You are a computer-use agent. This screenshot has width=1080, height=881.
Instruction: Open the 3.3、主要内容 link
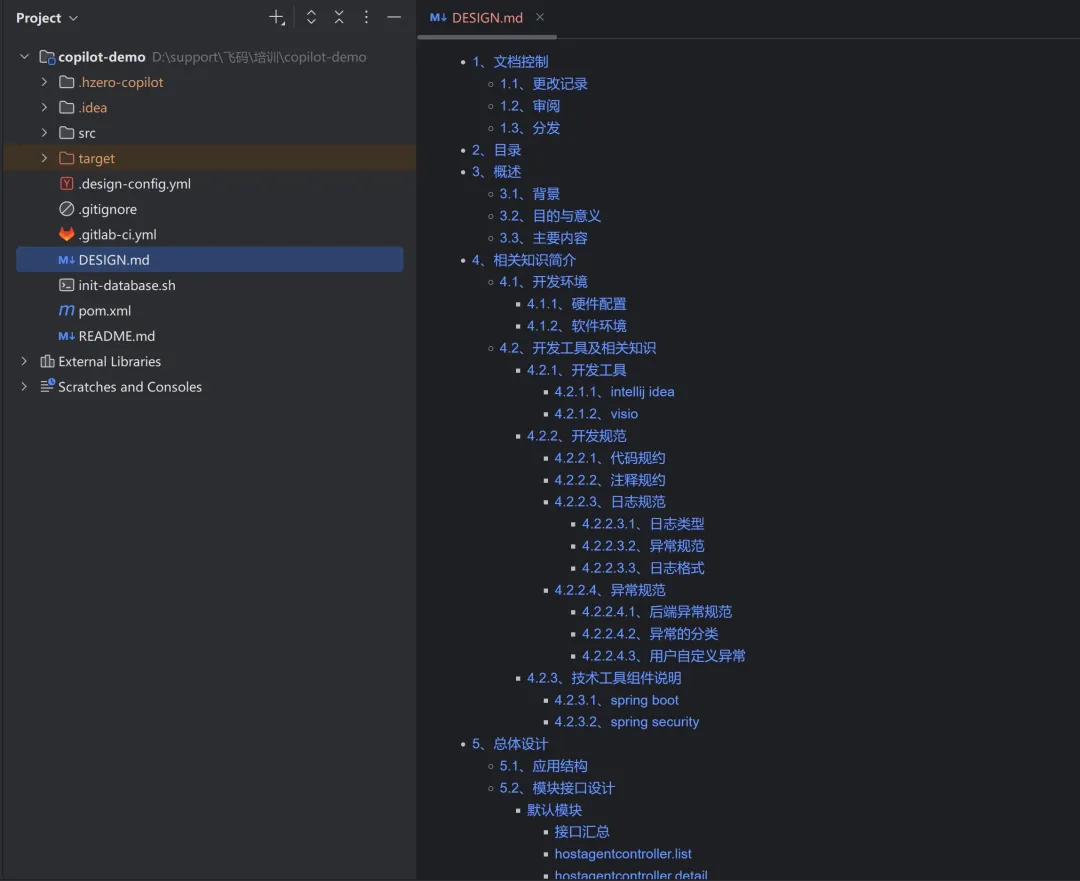click(543, 238)
